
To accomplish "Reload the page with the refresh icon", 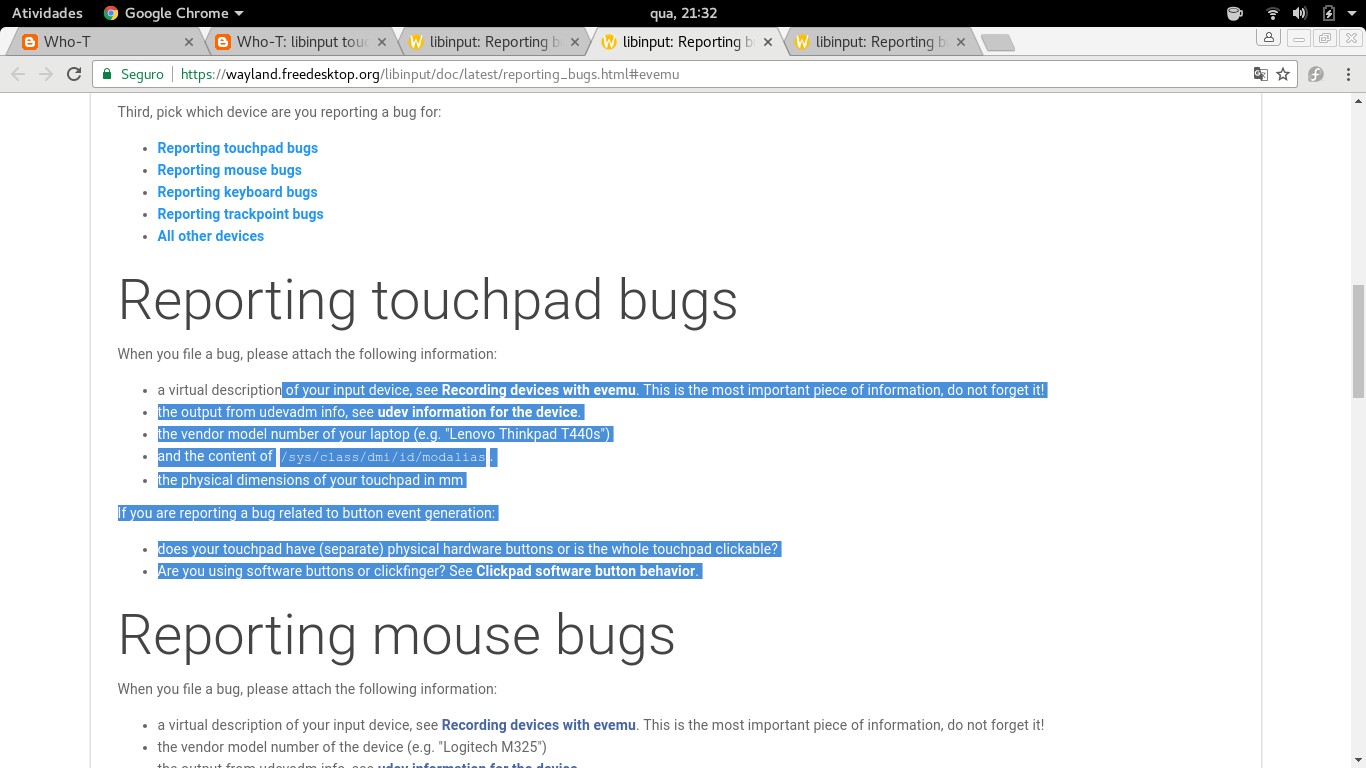I will click(74, 74).
